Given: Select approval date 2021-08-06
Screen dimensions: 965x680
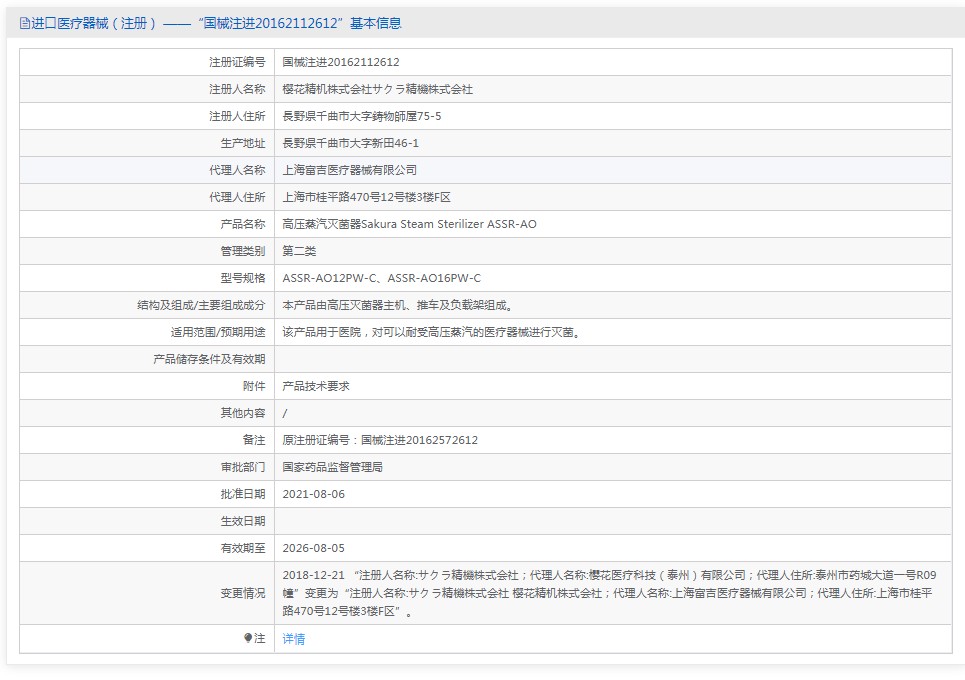Looking at the screenshot, I should 313,494.
